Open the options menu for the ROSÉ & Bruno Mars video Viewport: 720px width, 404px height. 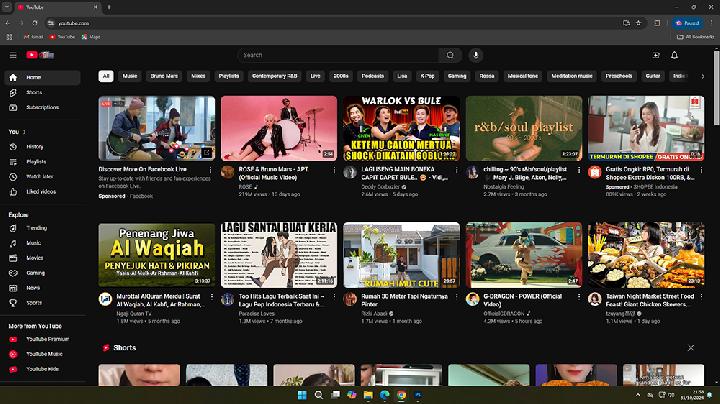(x=335, y=171)
